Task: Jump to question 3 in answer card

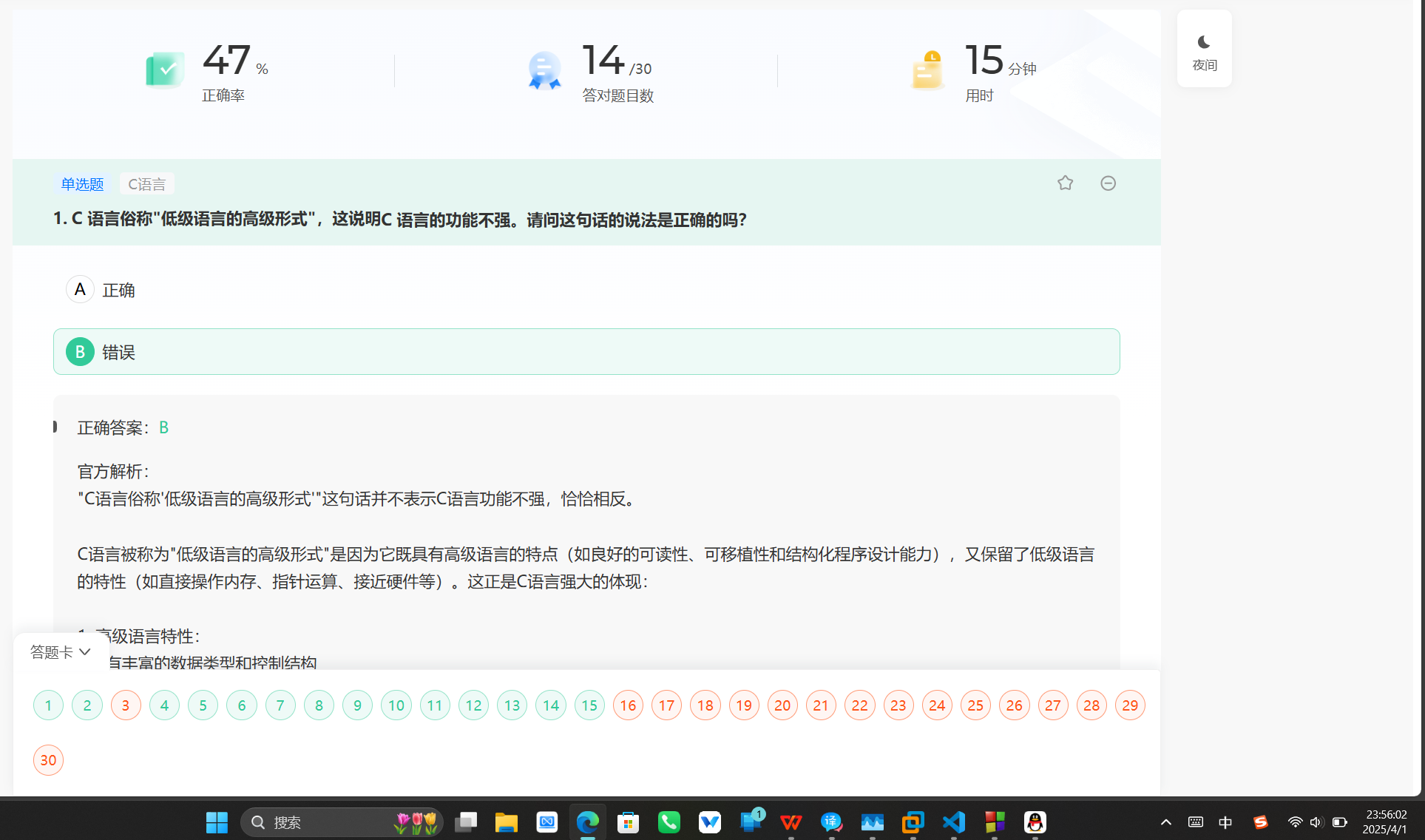Action: (x=126, y=705)
